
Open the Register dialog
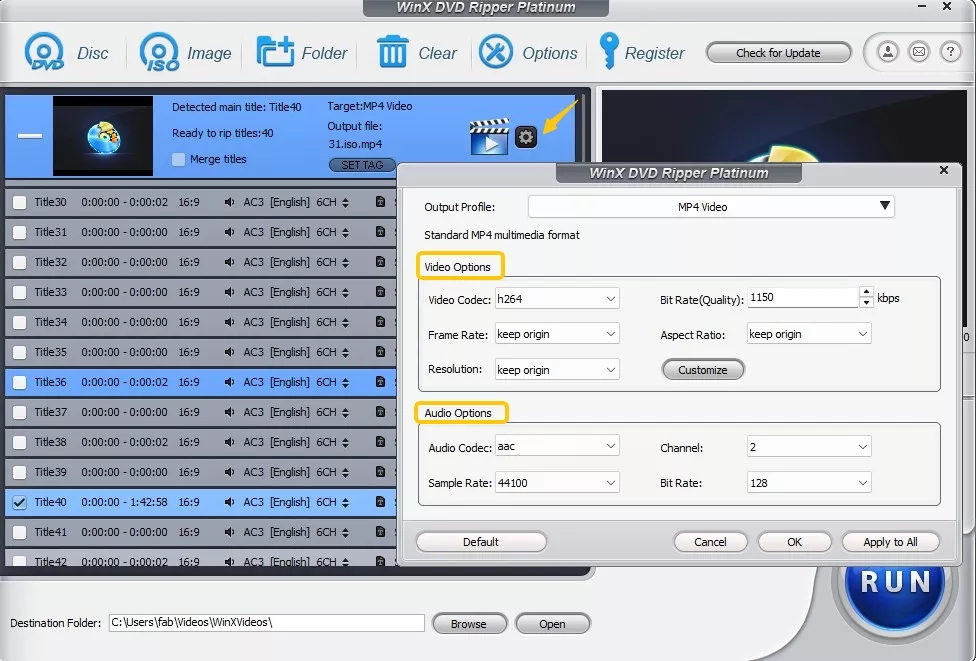click(643, 52)
